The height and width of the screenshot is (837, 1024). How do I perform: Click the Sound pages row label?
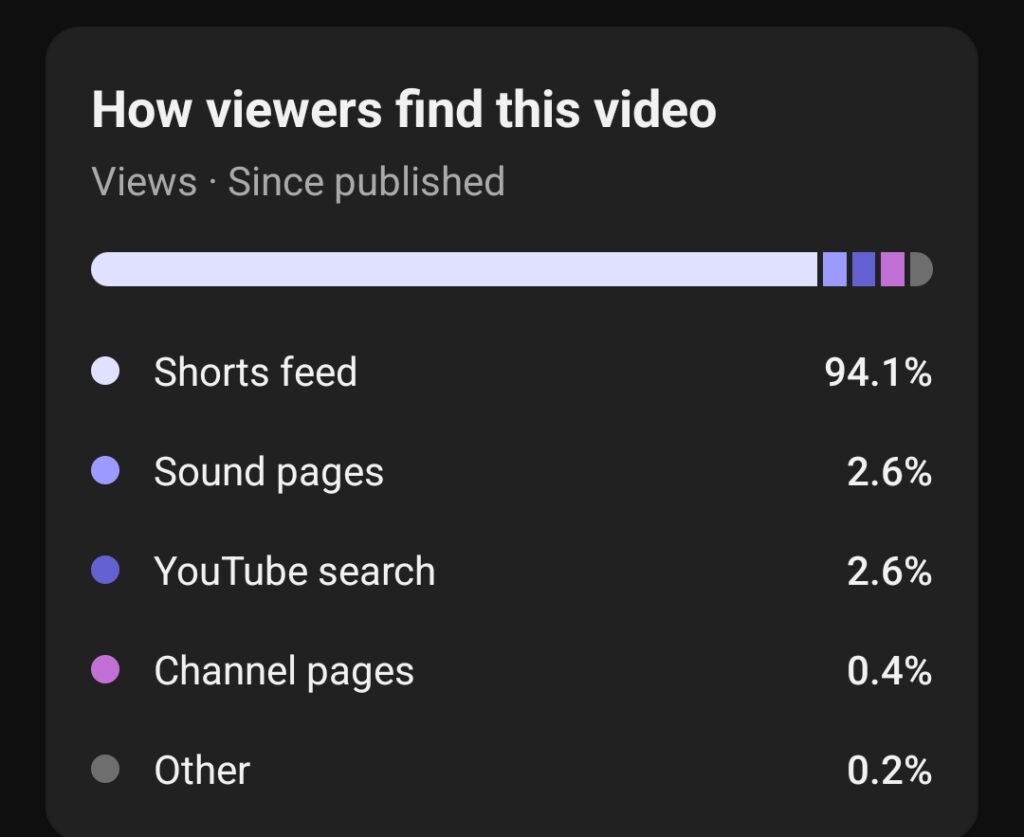click(268, 471)
